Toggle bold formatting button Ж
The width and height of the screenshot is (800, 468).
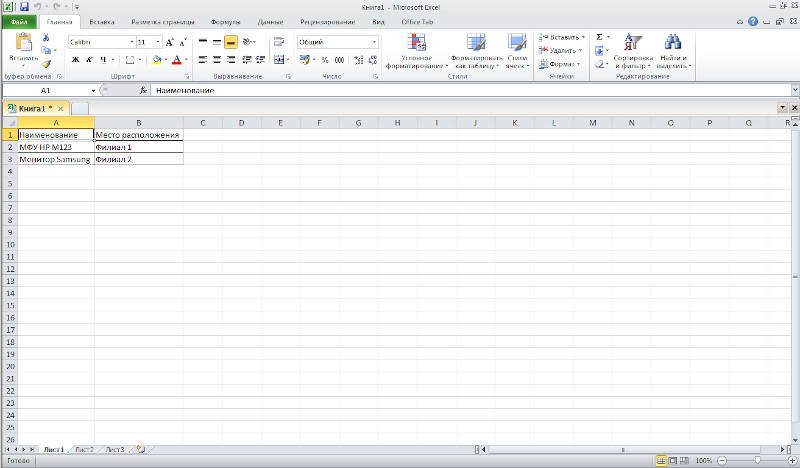[76, 60]
